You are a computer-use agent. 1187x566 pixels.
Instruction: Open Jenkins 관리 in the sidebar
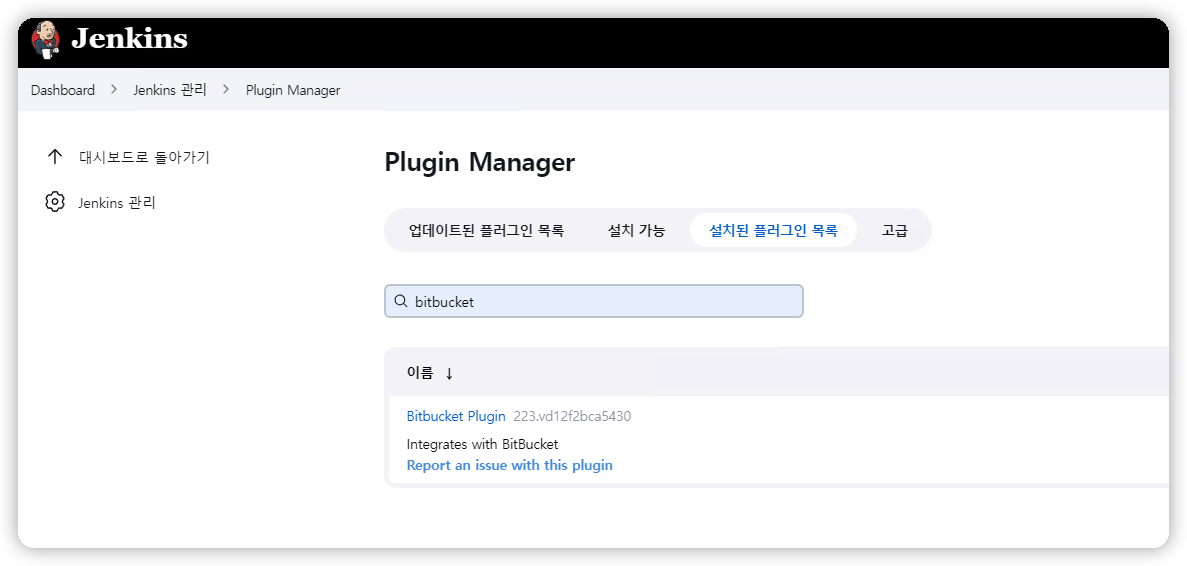(x=117, y=203)
